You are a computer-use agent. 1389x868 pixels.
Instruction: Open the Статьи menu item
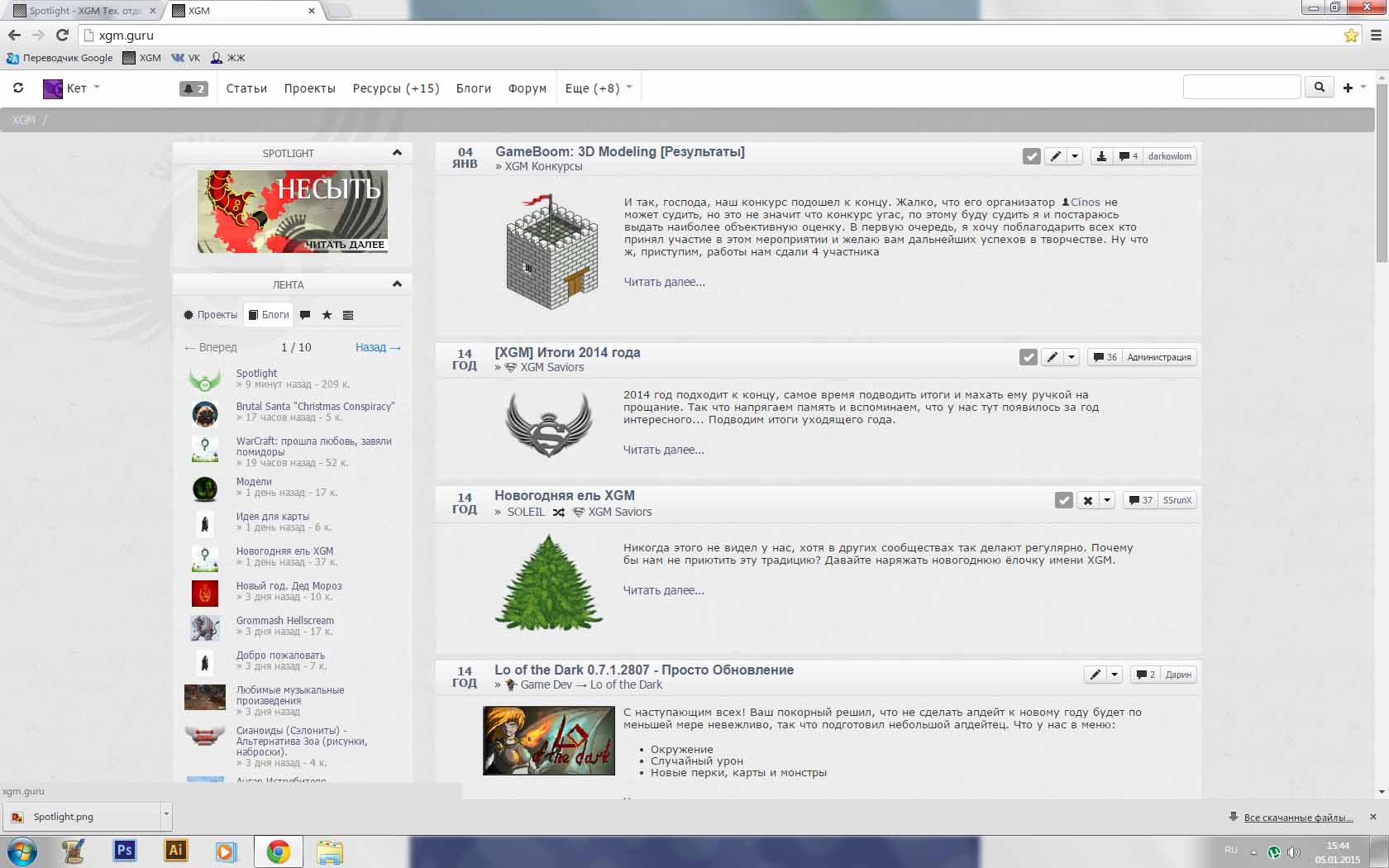point(246,88)
